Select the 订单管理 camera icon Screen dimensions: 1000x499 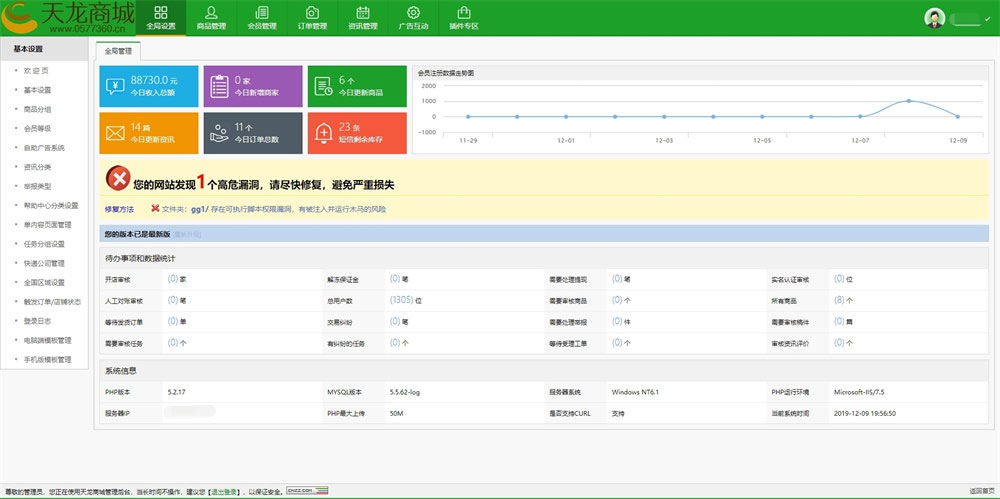click(x=312, y=13)
